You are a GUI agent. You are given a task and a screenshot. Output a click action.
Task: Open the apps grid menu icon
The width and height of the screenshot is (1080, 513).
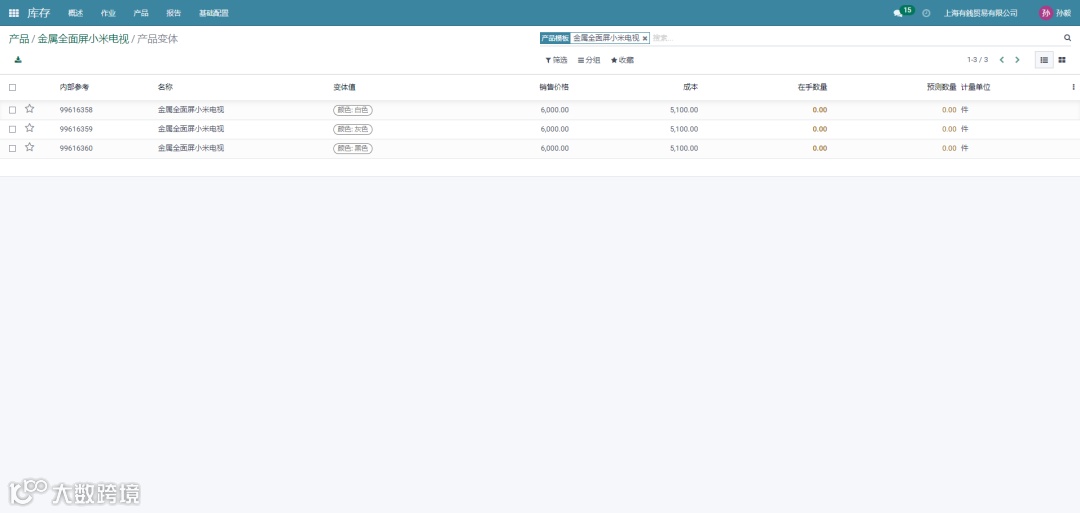pos(14,13)
